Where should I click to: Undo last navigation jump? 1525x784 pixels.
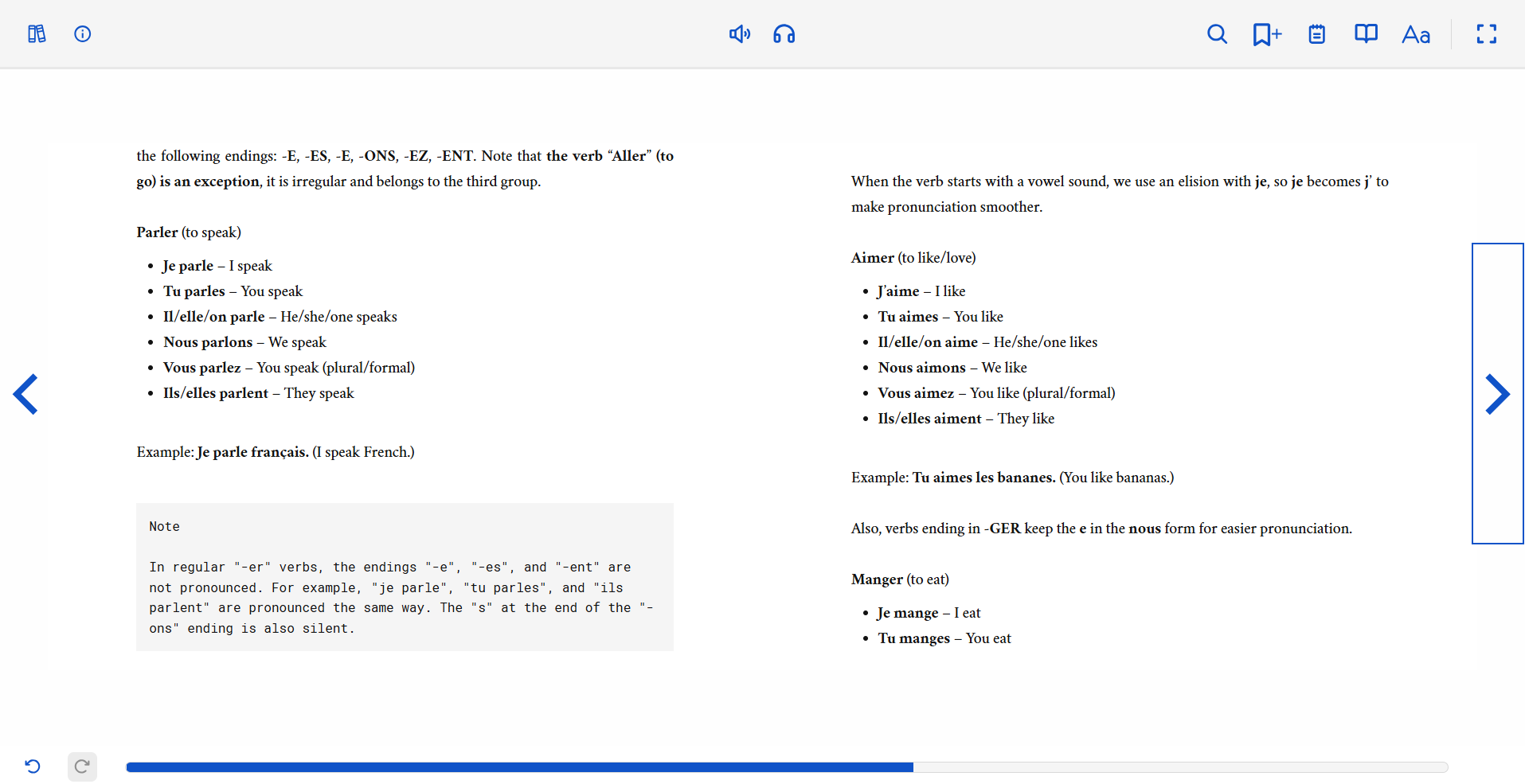click(33, 766)
